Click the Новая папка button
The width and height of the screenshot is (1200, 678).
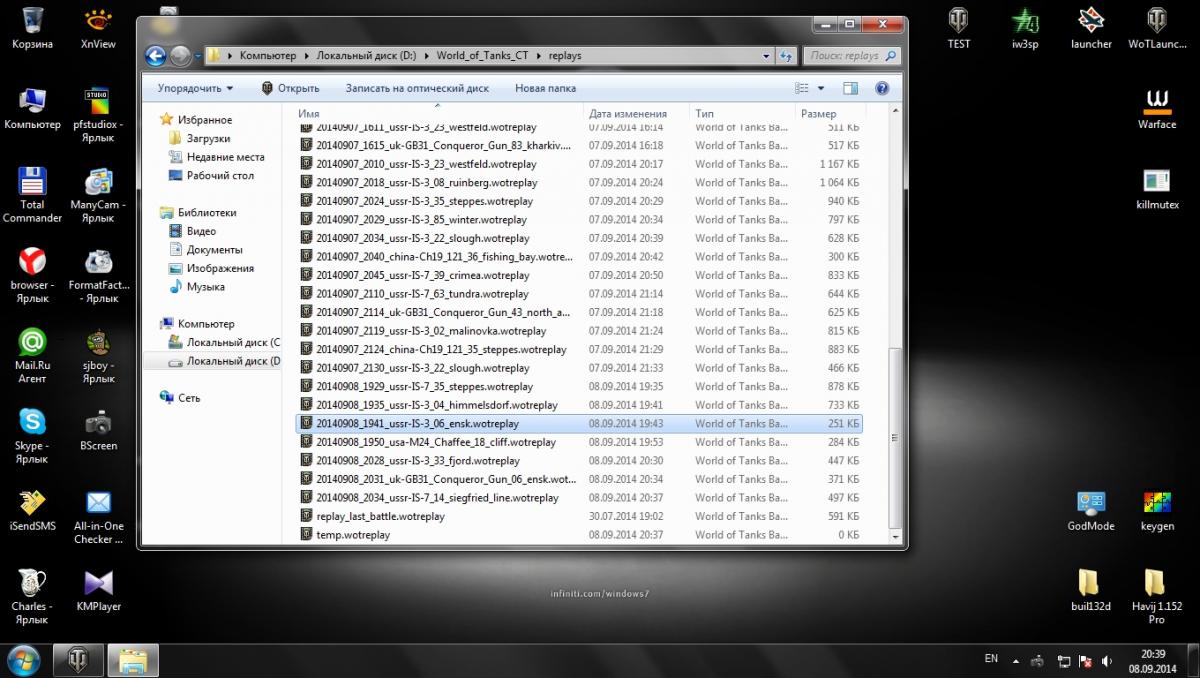point(545,88)
